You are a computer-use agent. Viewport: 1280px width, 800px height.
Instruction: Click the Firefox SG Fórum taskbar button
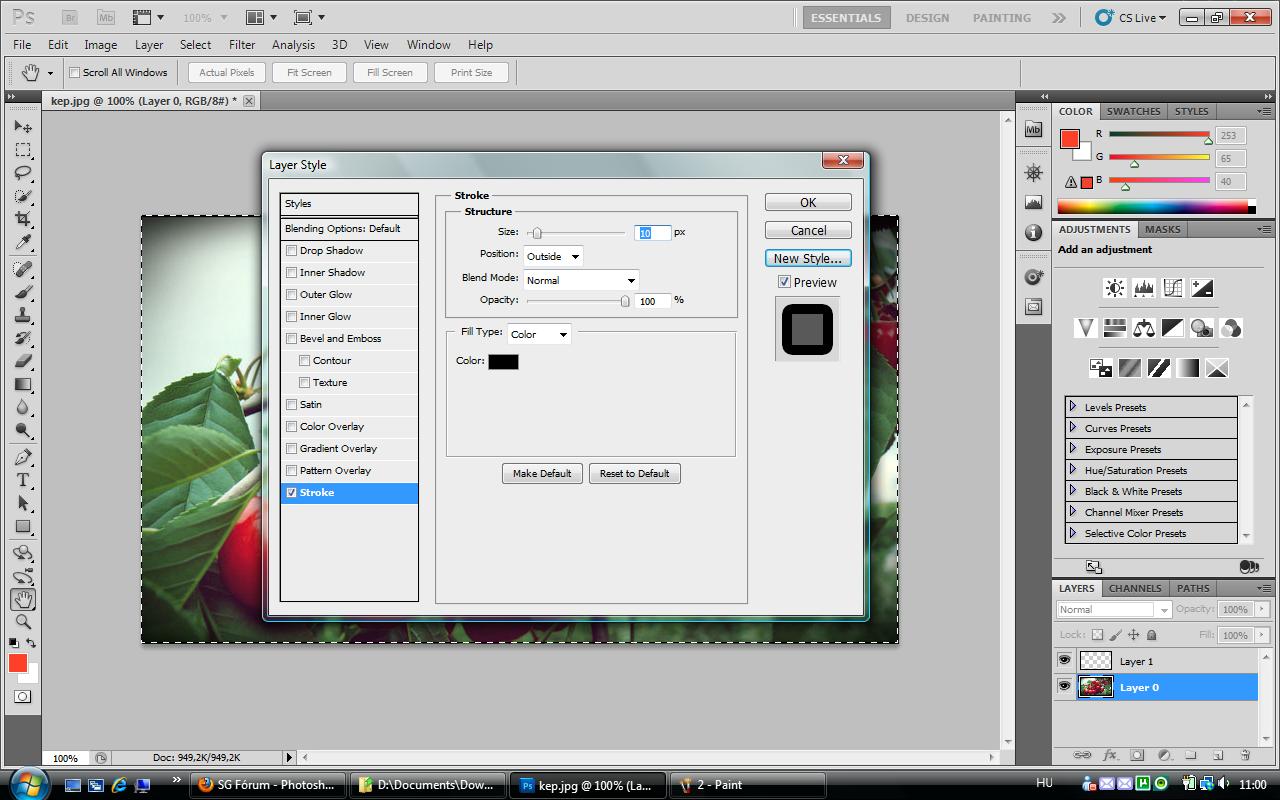tap(268, 785)
